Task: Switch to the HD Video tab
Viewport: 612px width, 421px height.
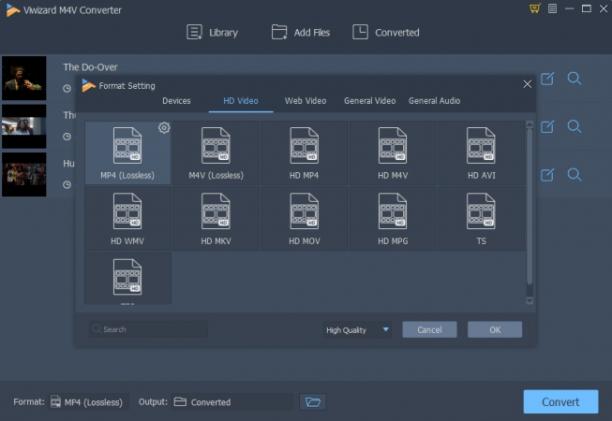Action: click(x=240, y=101)
